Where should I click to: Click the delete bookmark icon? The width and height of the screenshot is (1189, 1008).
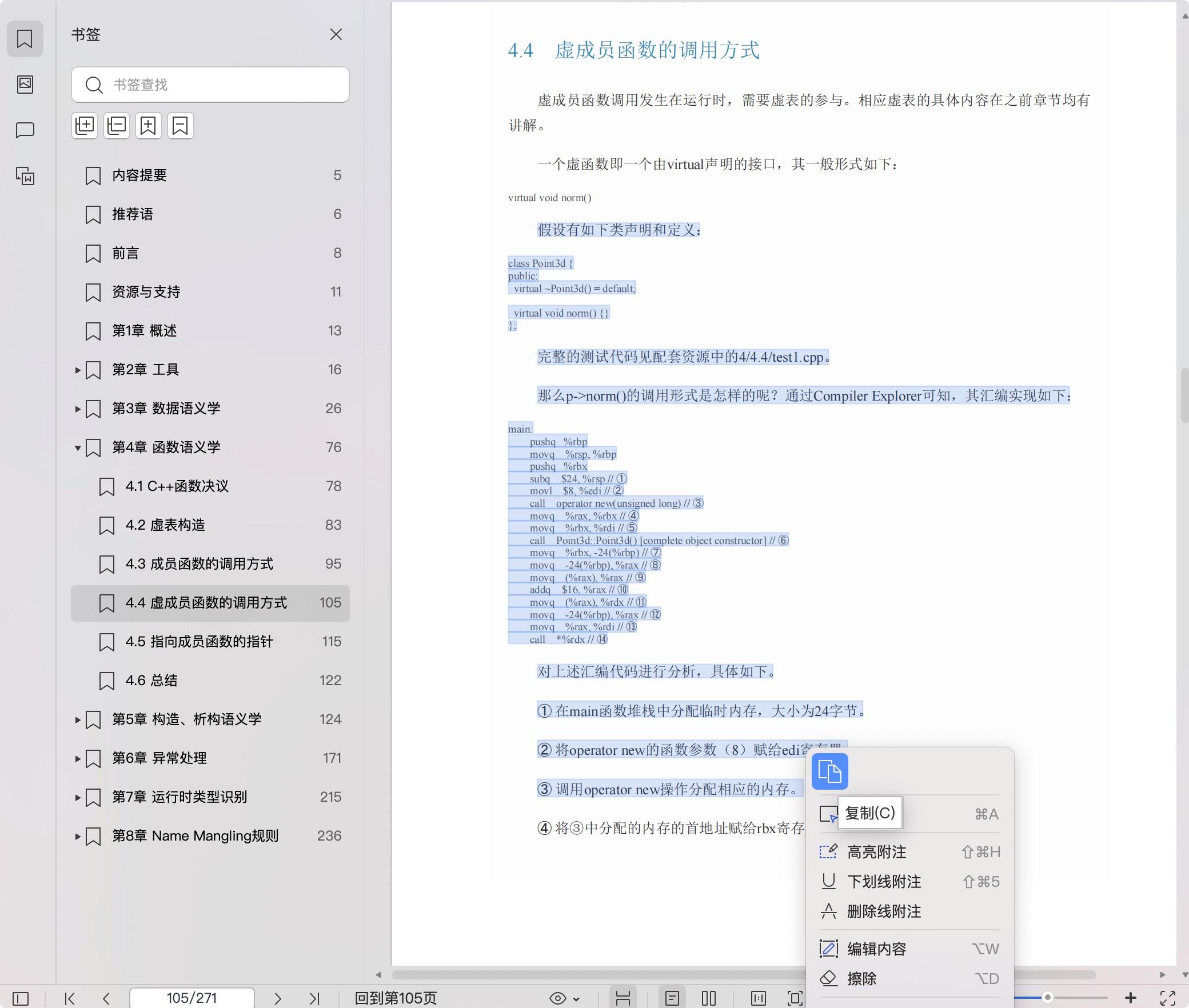click(x=181, y=126)
